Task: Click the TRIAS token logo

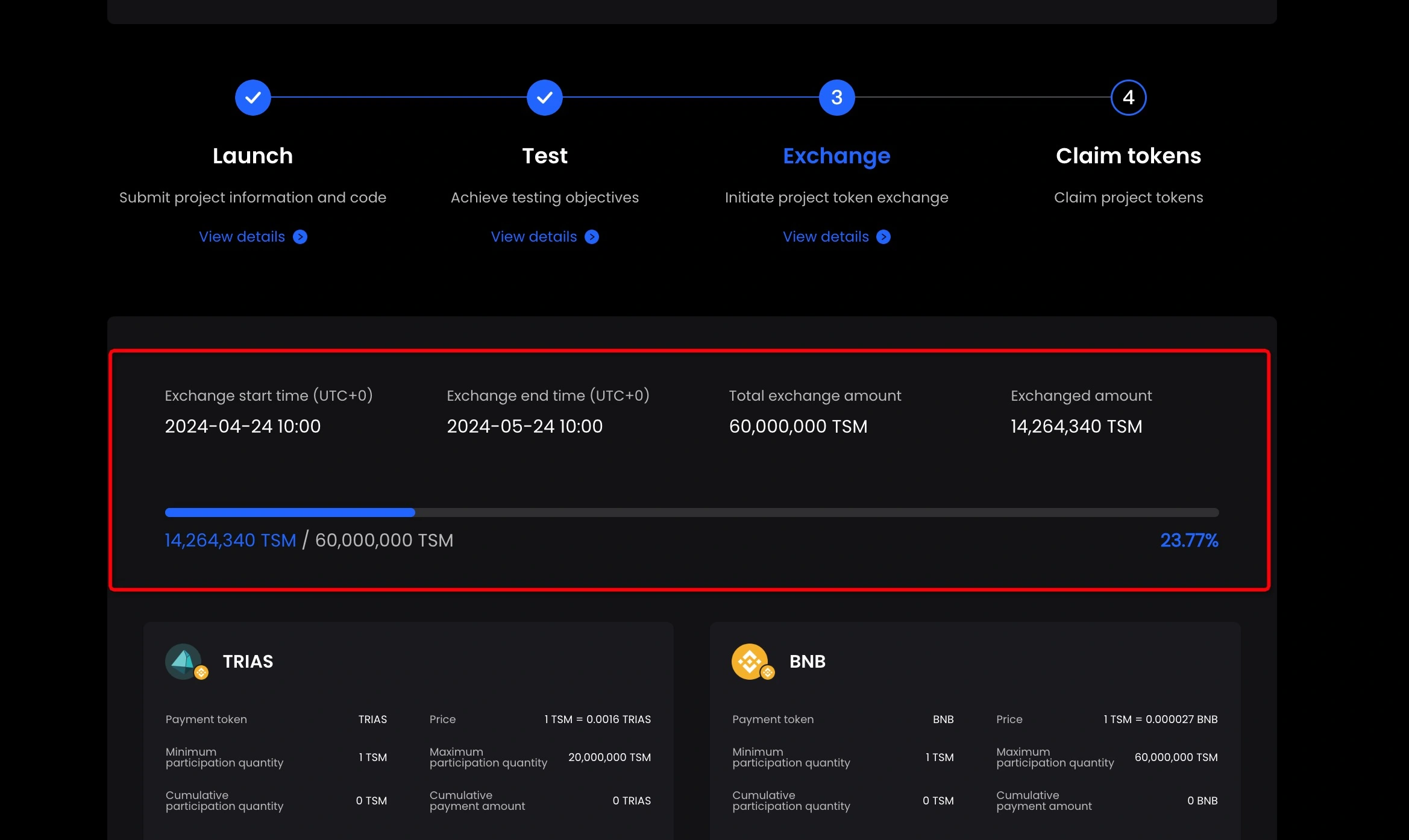Action: point(184,662)
